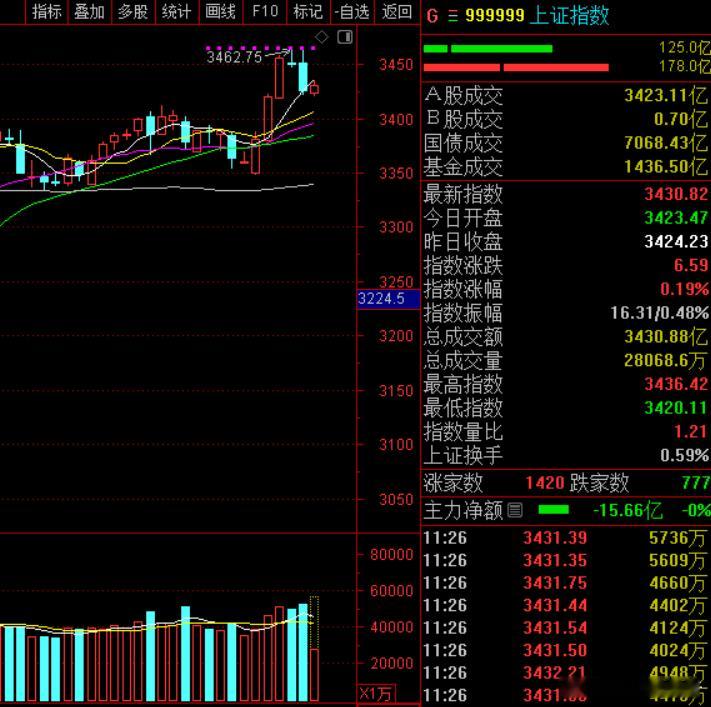Click the red G icon in header

click(x=432, y=17)
